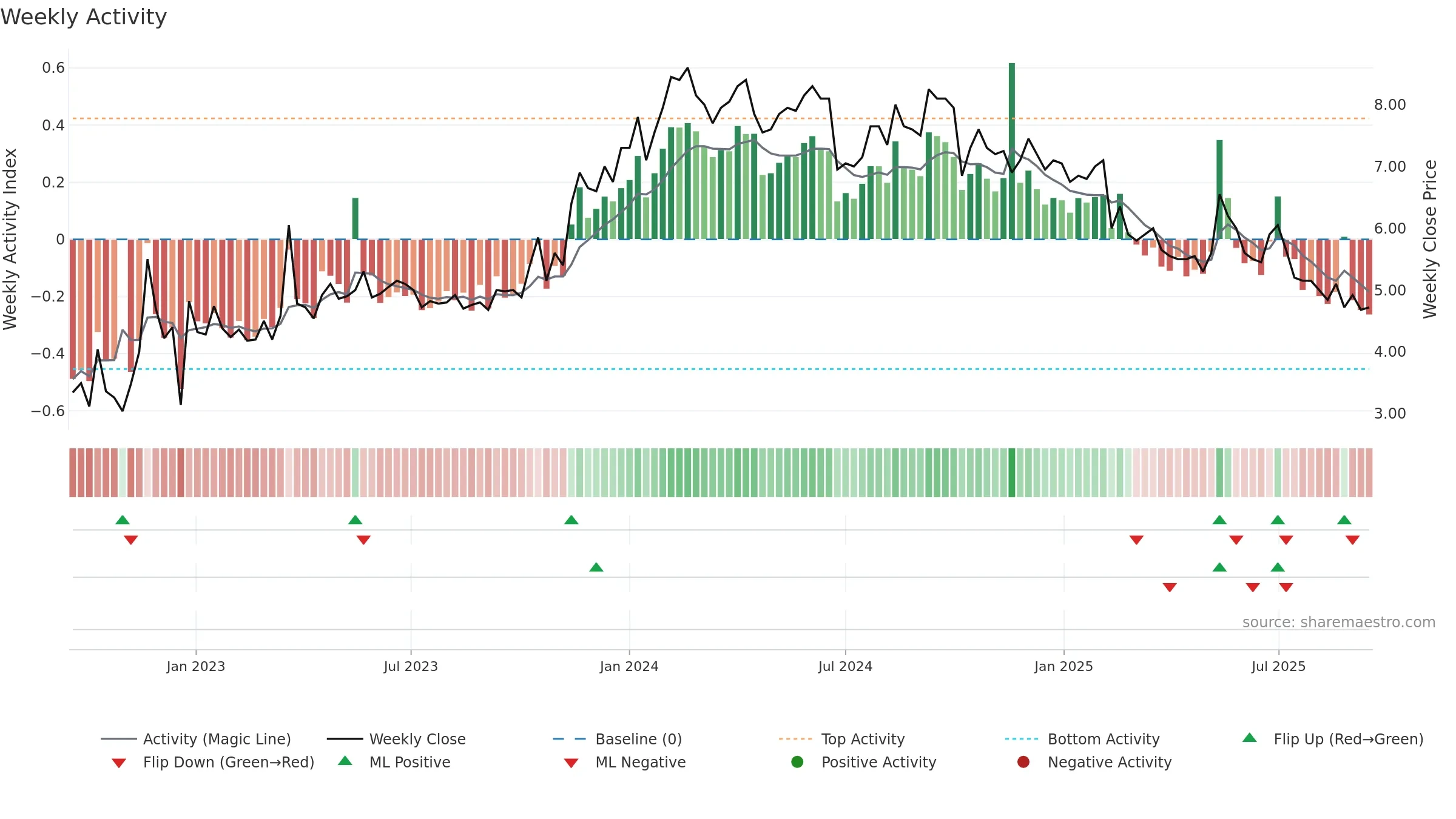Image resolution: width=1456 pixels, height=819 pixels.
Task: Click the 5.00 price axis label
Action: [1390, 291]
